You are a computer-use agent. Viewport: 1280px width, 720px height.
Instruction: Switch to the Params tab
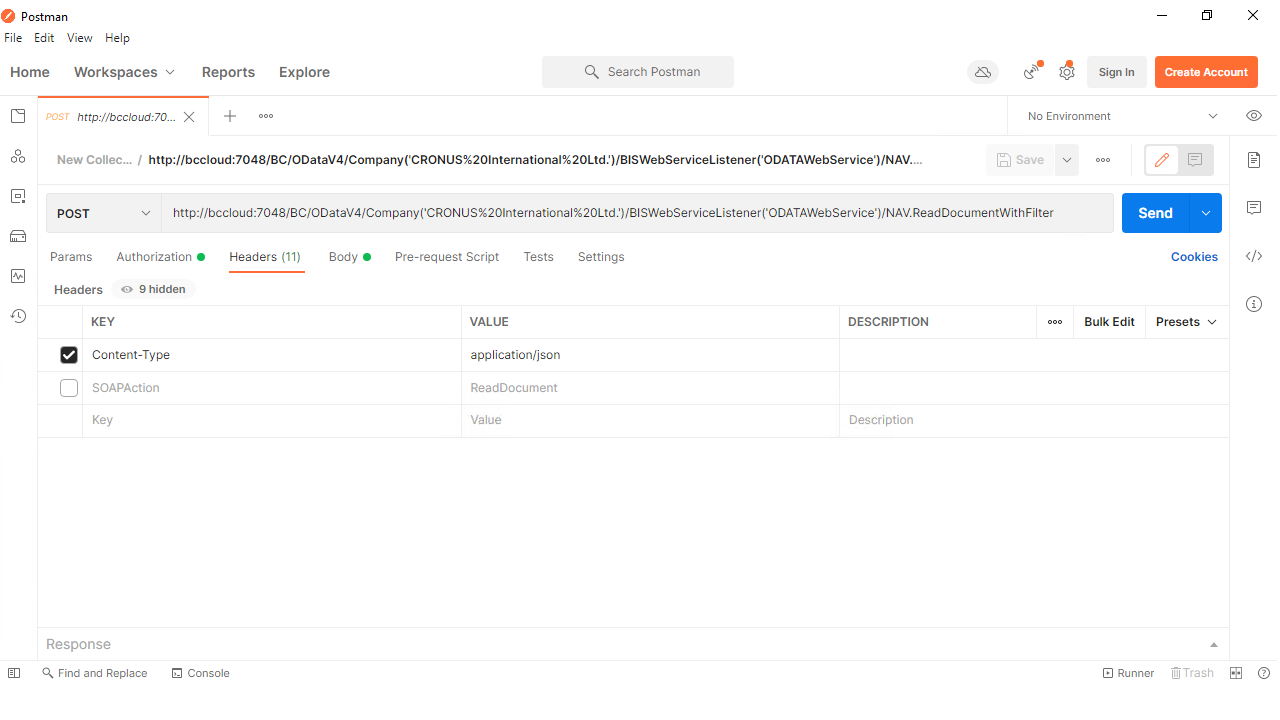point(71,257)
